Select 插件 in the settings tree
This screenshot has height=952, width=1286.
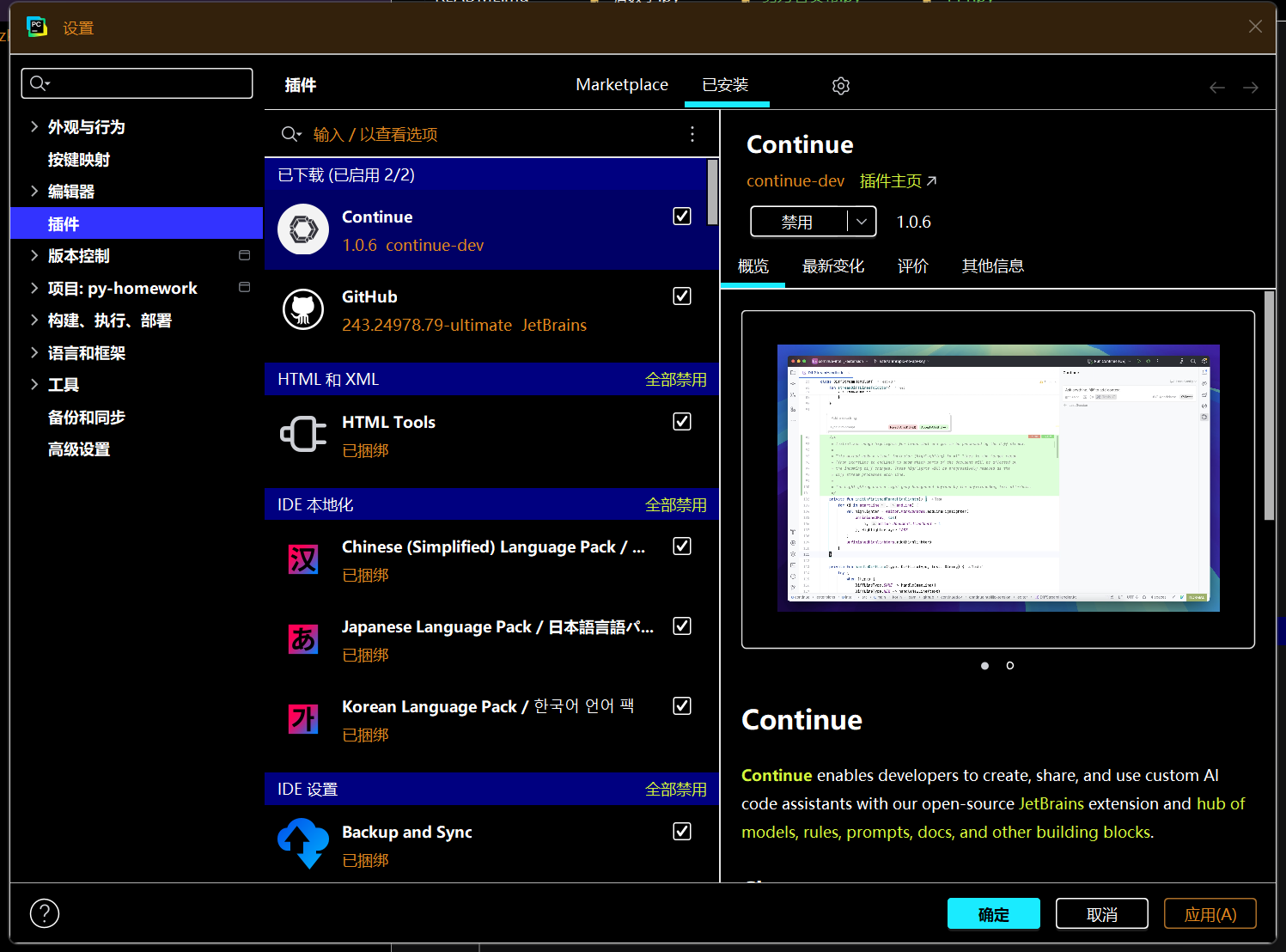coord(137,223)
